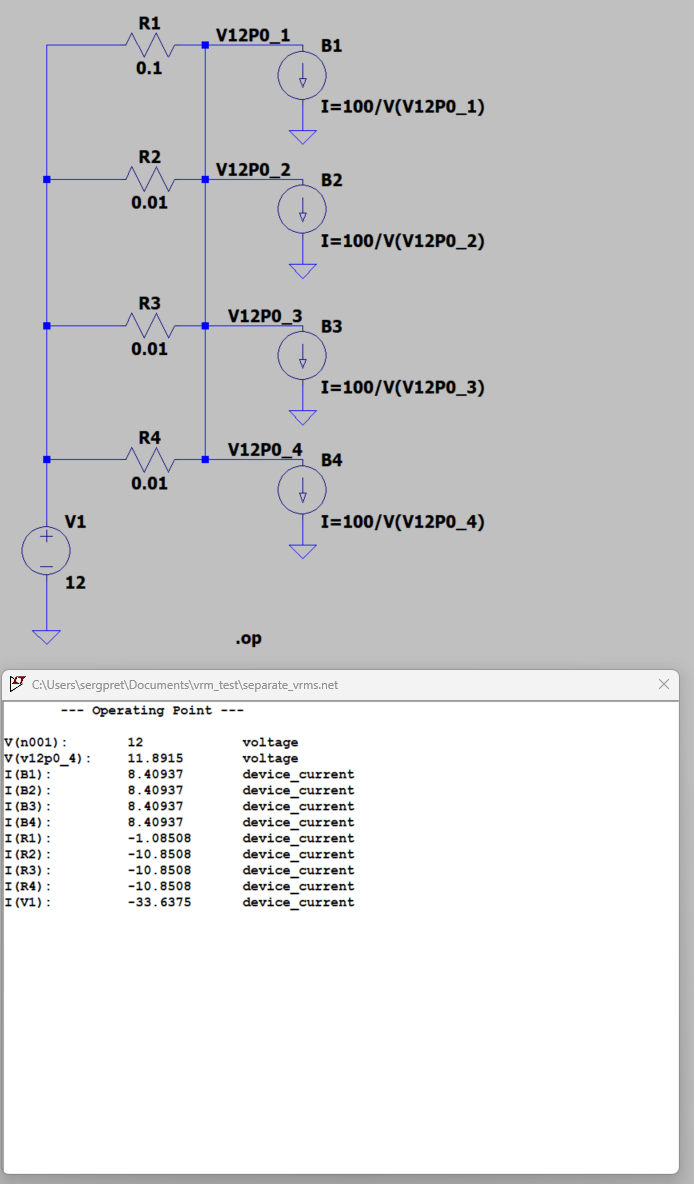Select resistor R3 zigzag symbol

point(150,325)
